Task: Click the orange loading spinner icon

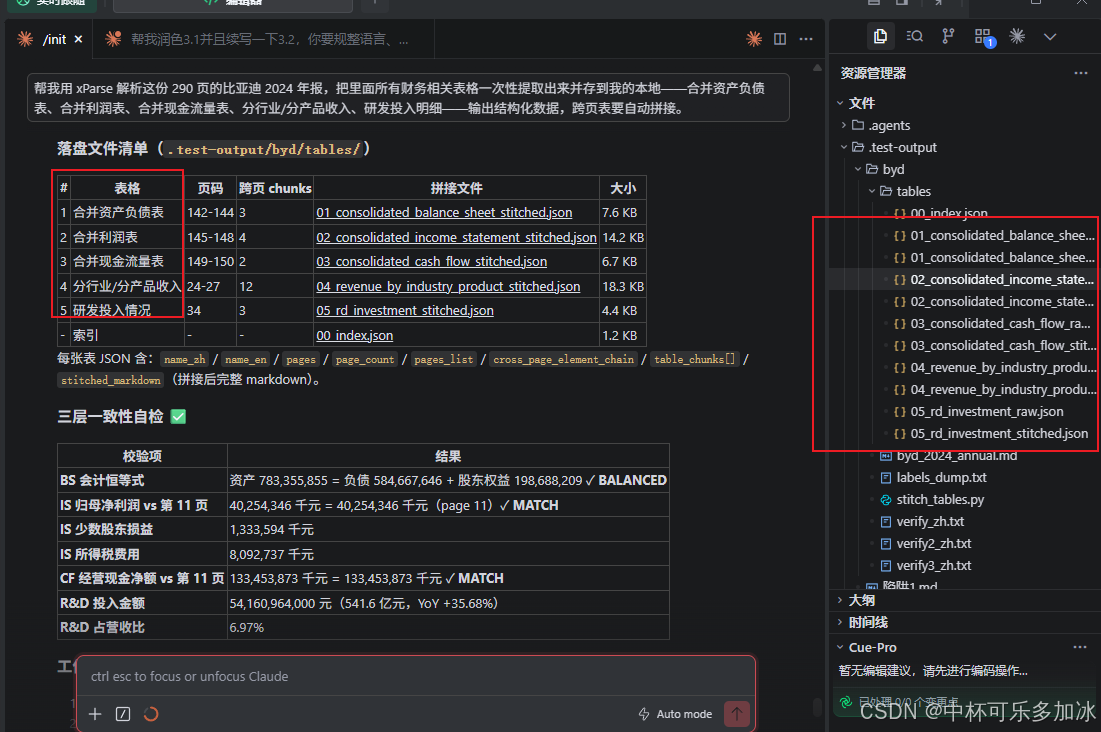Action: pos(150,714)
